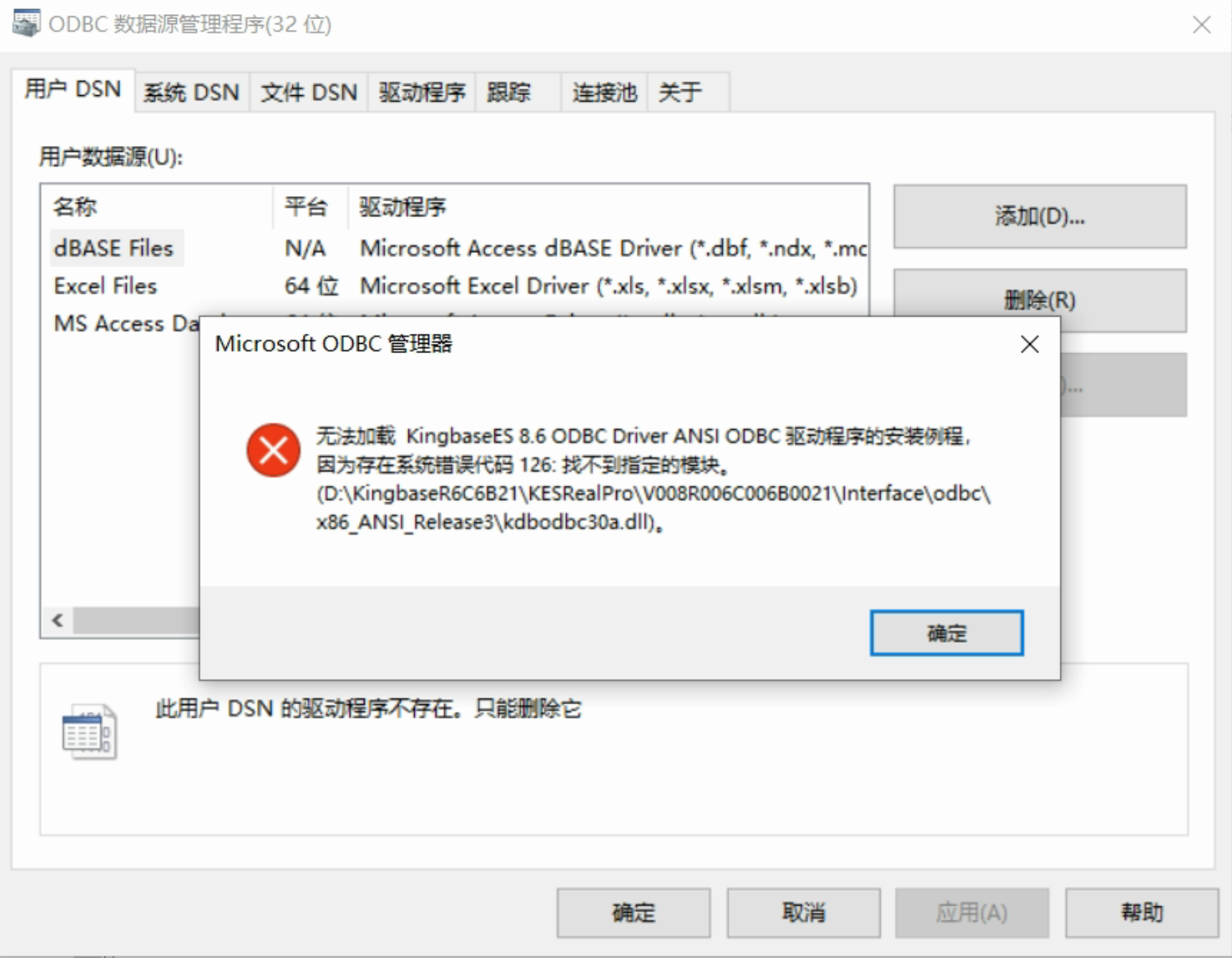Click 取消 at the window bottom
The image size is (1232, 958).
(x=804, y=913)
